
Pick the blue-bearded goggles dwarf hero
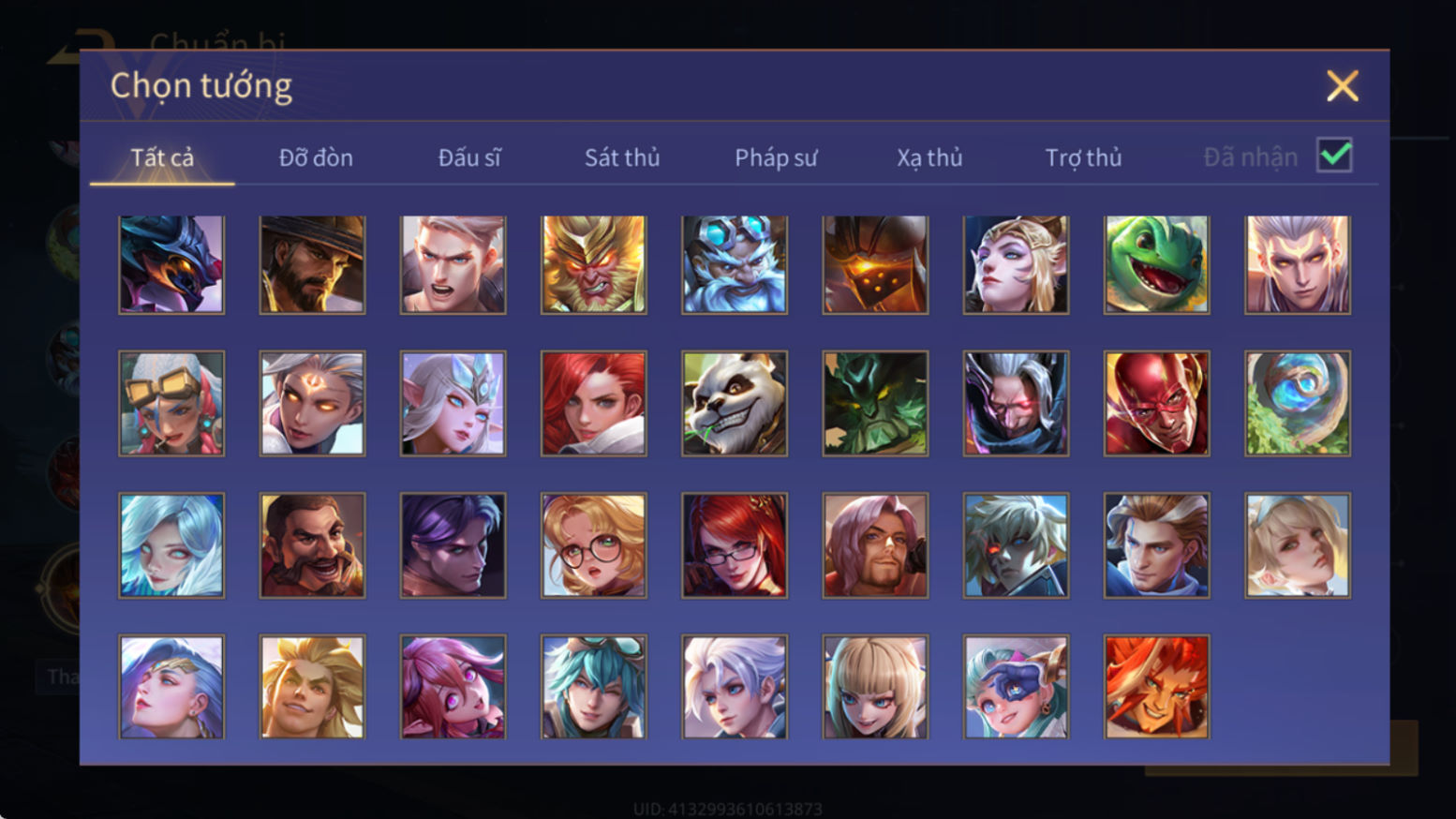click(x=735, y=265)
